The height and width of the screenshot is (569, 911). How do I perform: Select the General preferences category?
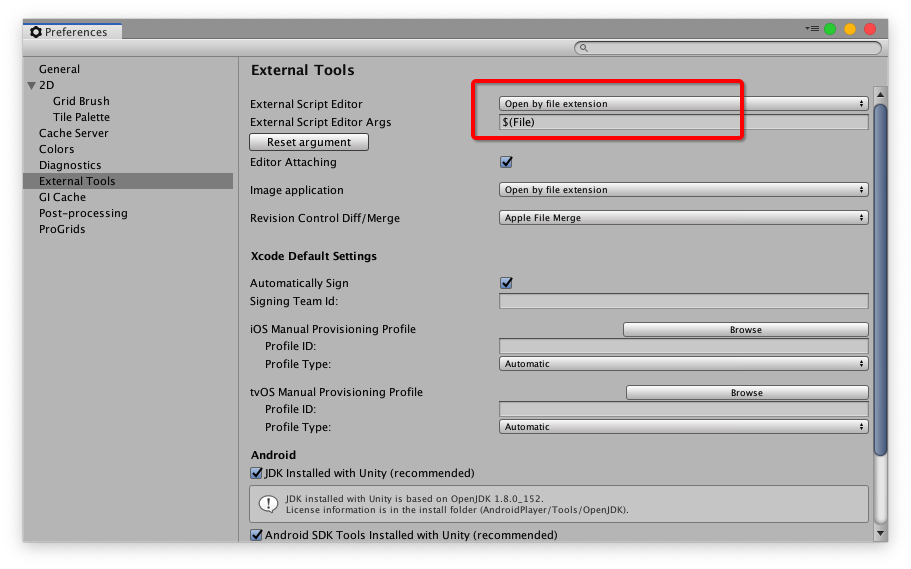coord(59,69)
